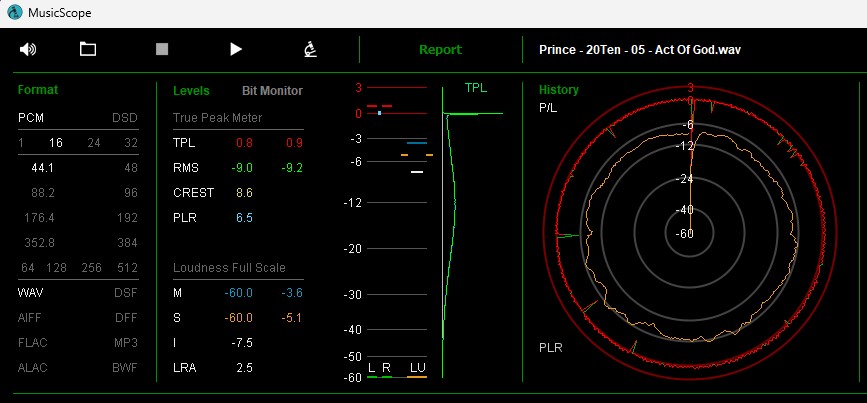Click the PCM format indicator
The image size is (867, 403).
[x=32, y=118]
